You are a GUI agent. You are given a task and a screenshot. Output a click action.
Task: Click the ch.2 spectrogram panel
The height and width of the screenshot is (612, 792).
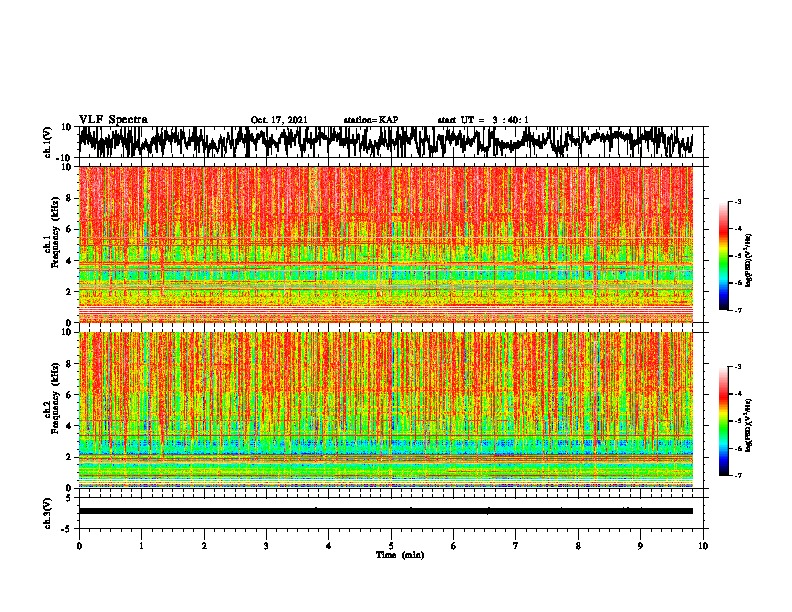click(385, 410)
